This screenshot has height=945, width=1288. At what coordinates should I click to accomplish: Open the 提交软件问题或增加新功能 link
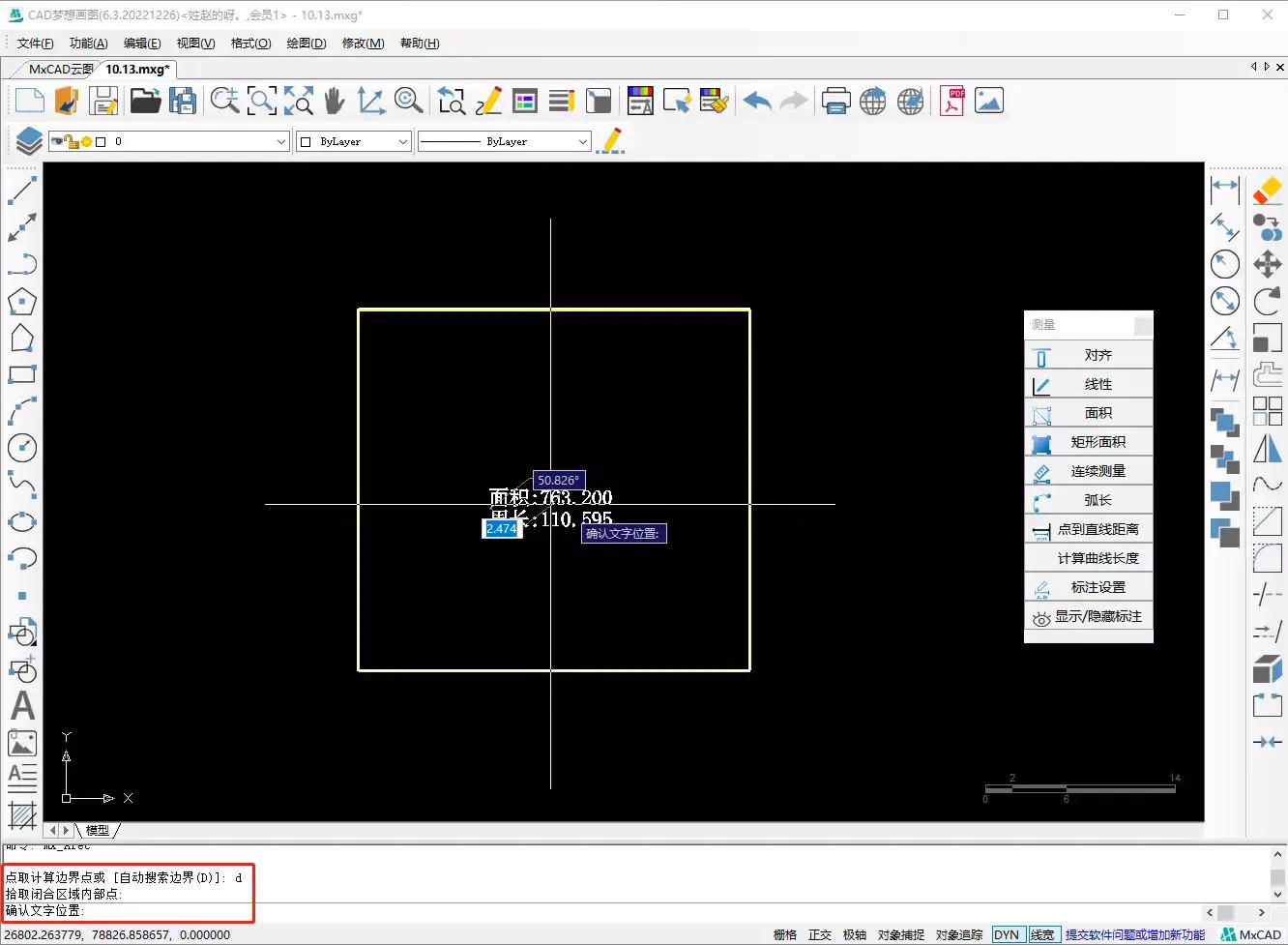1134,934
